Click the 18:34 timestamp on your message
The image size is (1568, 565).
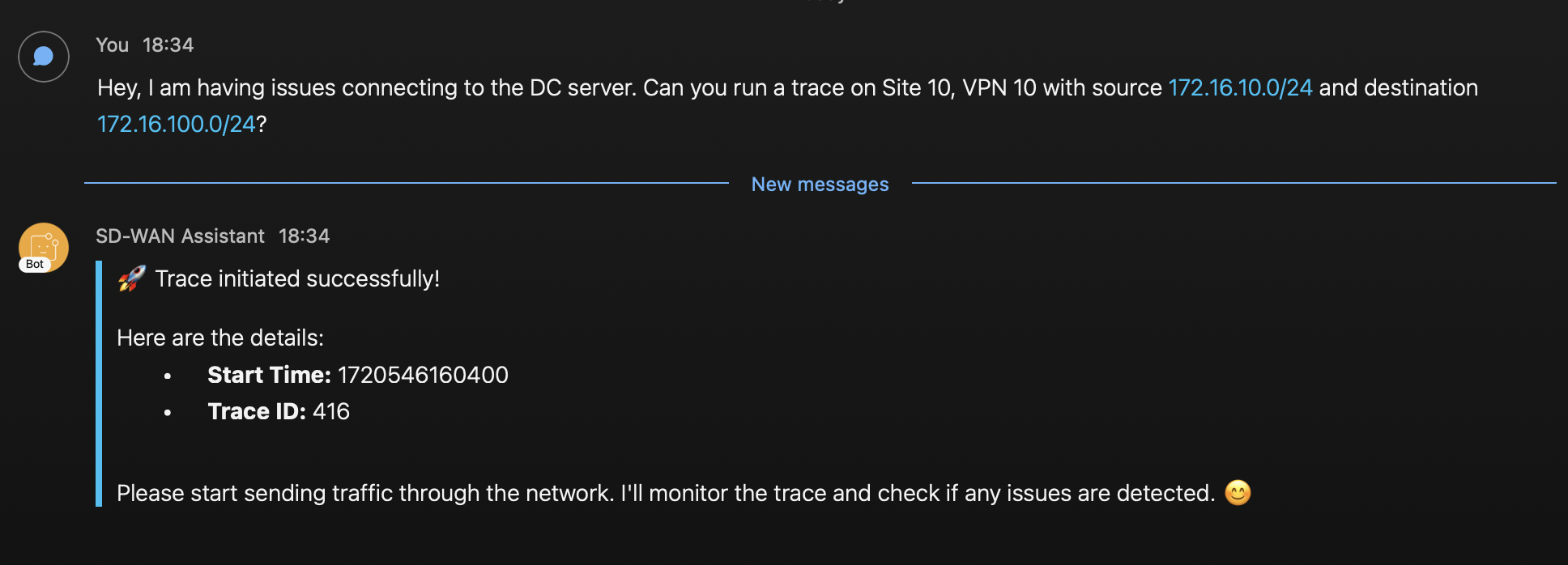(168, 45)
